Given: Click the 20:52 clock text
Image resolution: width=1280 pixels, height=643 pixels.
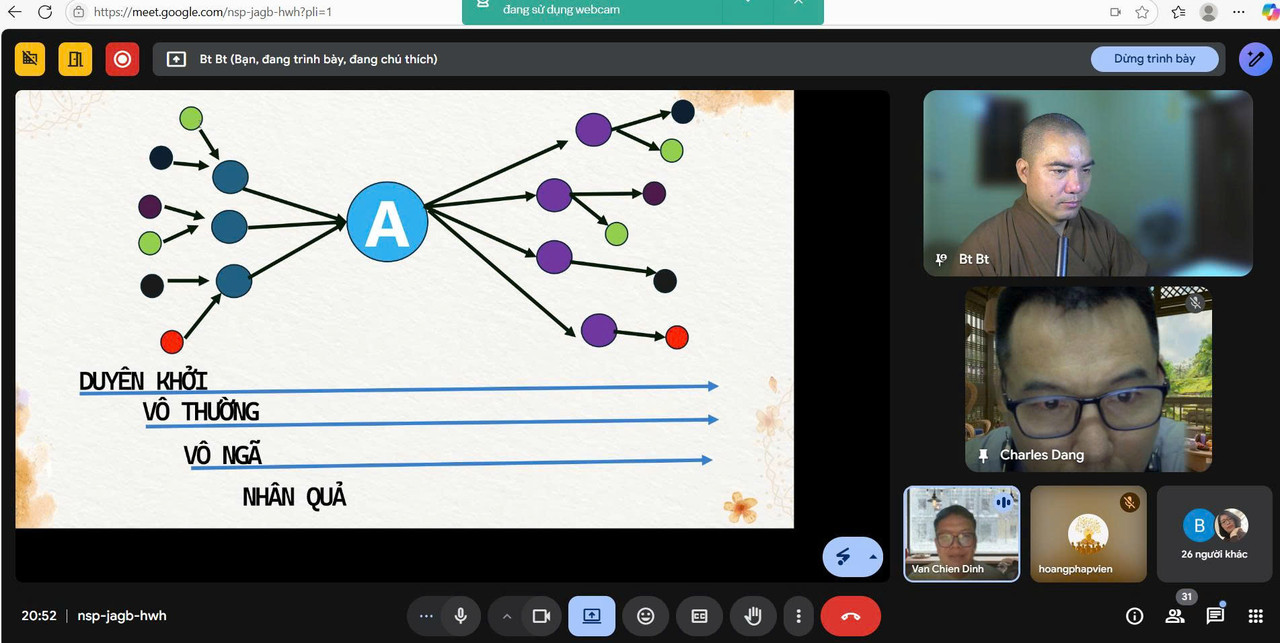Looking at the screenshot, I should [38, 616].
